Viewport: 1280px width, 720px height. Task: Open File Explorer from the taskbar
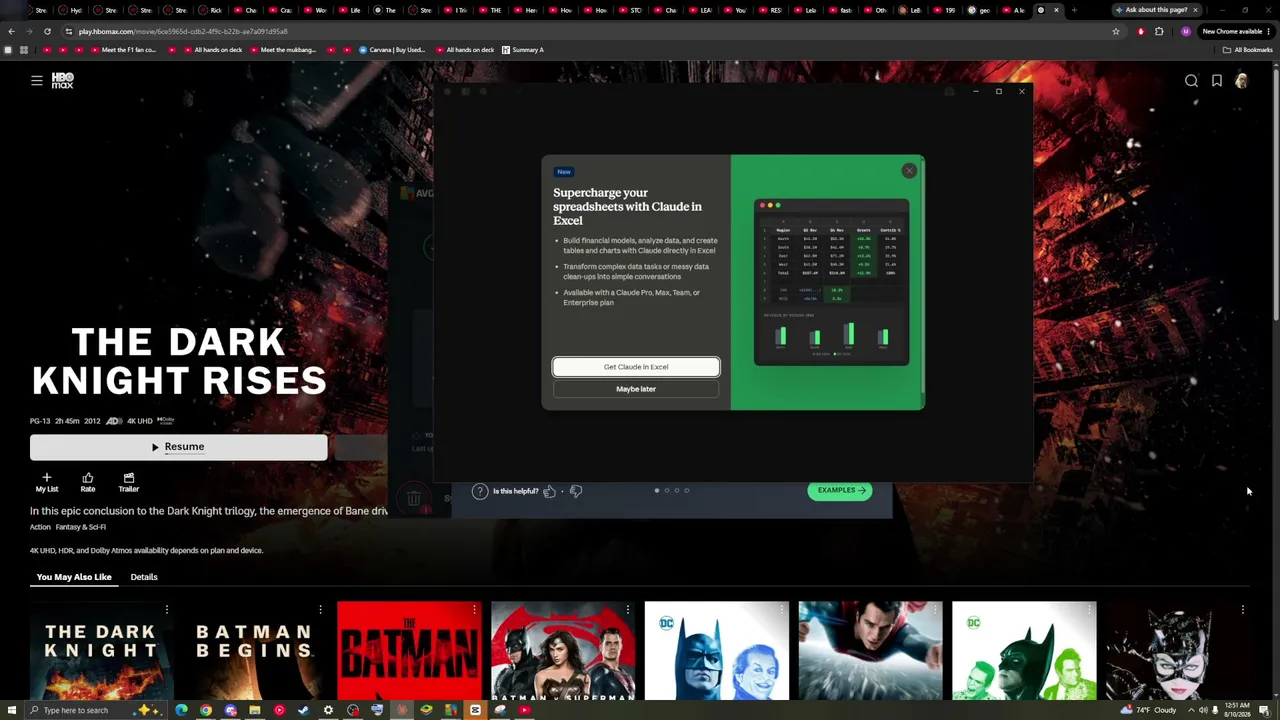[x=255, y=710]
